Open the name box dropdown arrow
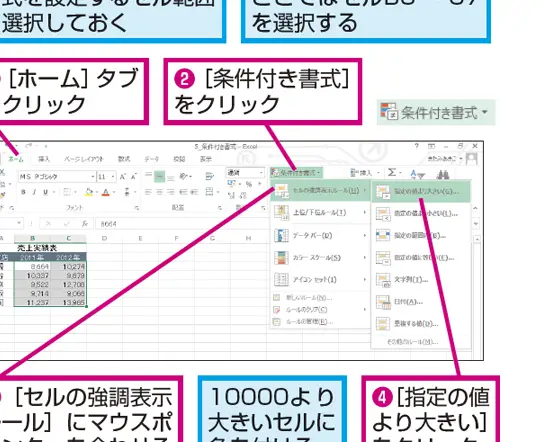The width and height of the screenshot is (540, 442). click(x=19, y=223)
